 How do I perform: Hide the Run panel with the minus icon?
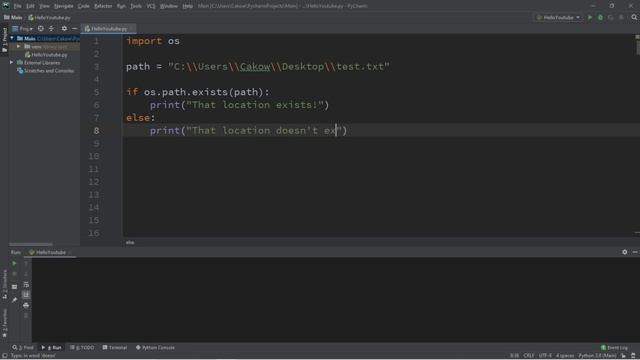tap(635, 252)
